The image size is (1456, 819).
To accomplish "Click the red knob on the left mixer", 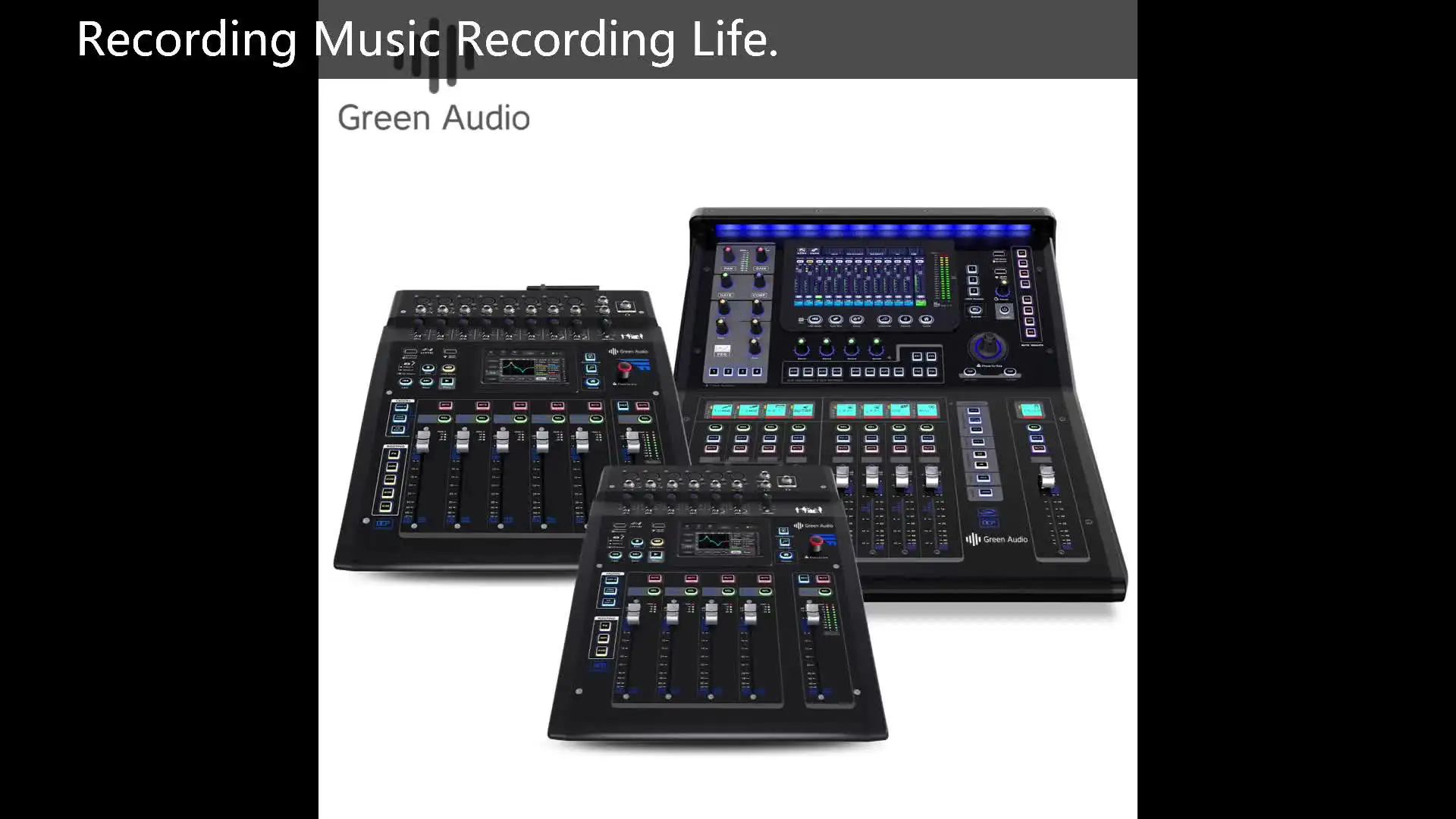I will 624,370.
